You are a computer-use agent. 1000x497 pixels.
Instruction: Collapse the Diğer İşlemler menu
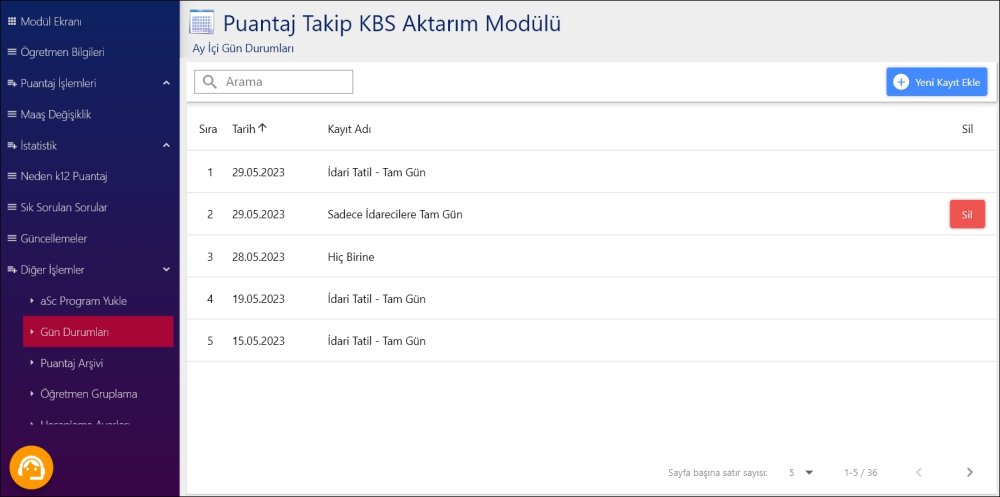166,270
